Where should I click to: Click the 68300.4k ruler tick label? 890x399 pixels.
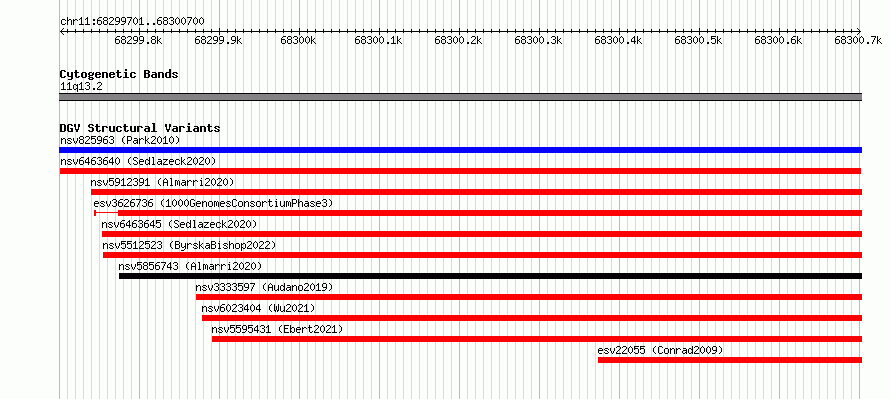click(618, 40)
